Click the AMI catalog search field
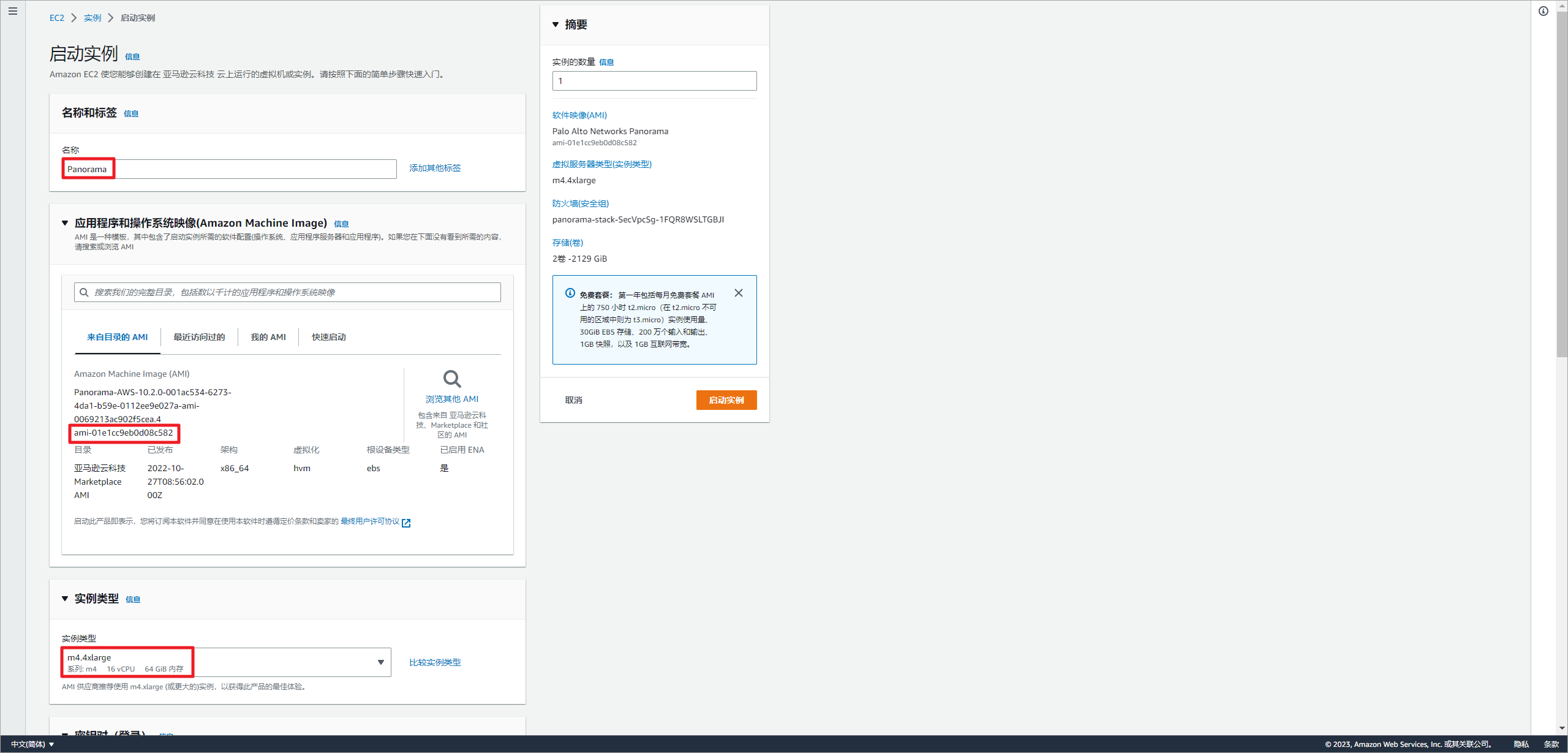Image resolution: width=1568 pixels, height=753 pixels. (287, 292)
